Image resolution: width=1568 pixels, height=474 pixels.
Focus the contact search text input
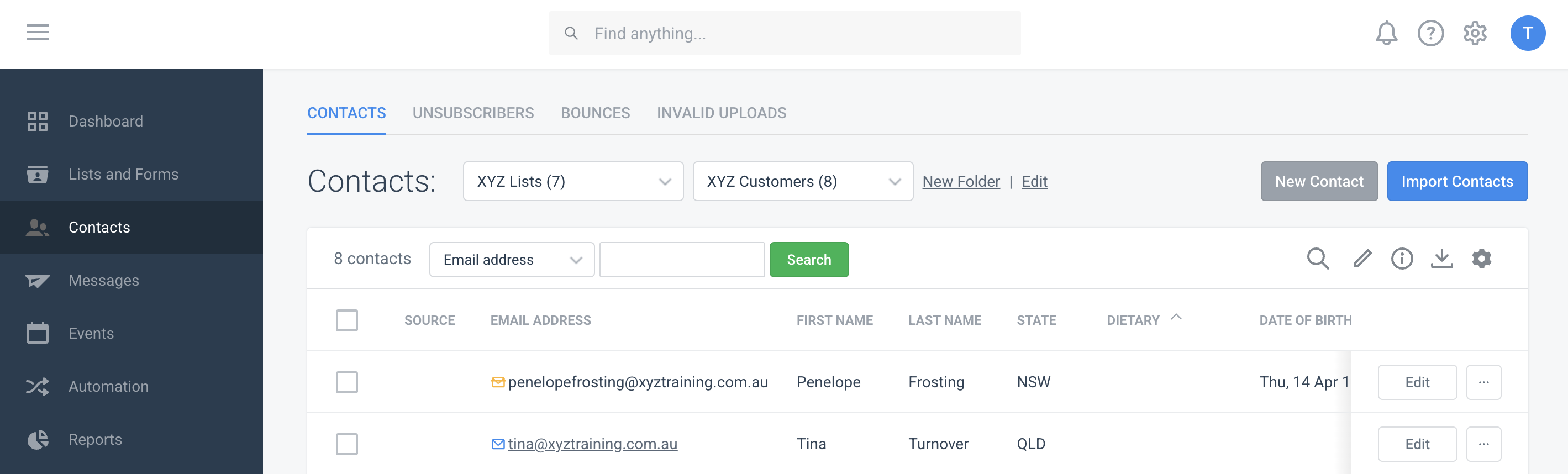[x=682, y=260]
